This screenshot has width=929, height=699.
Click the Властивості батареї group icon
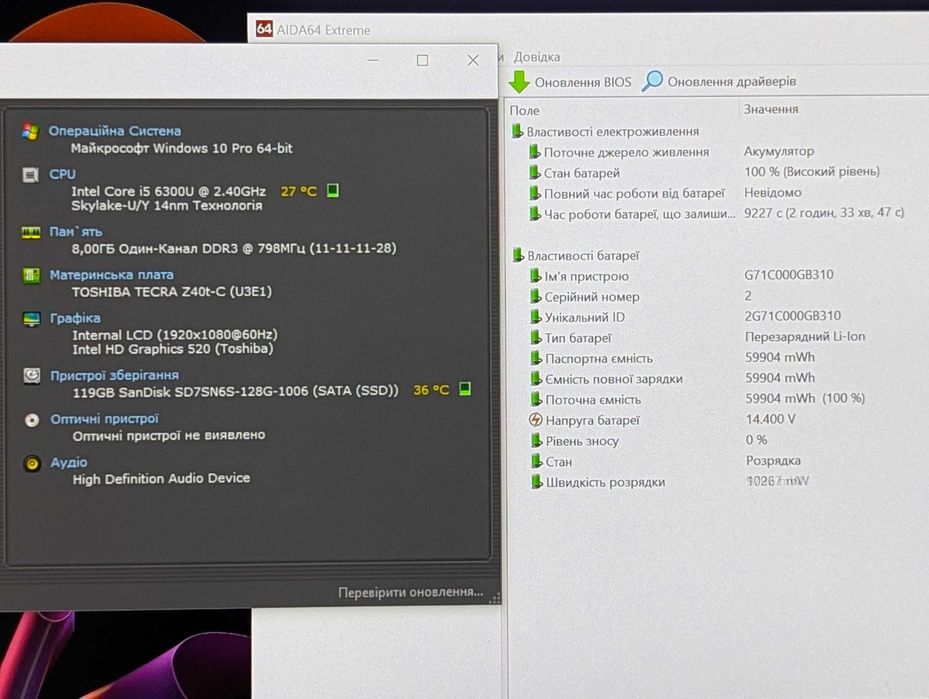click(518, 255)
